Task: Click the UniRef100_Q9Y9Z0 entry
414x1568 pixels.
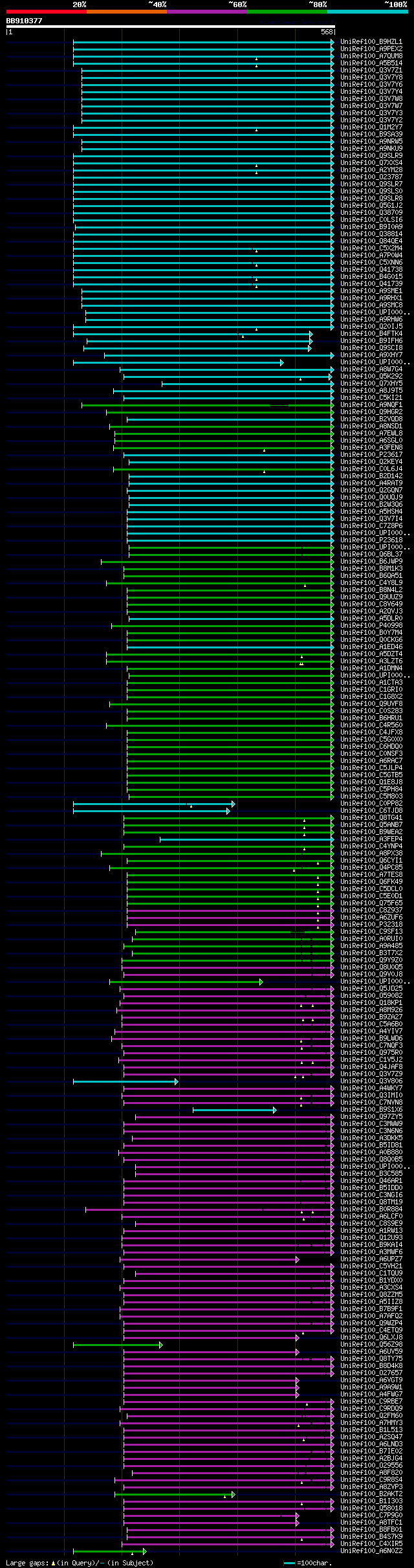Action: 371,960
